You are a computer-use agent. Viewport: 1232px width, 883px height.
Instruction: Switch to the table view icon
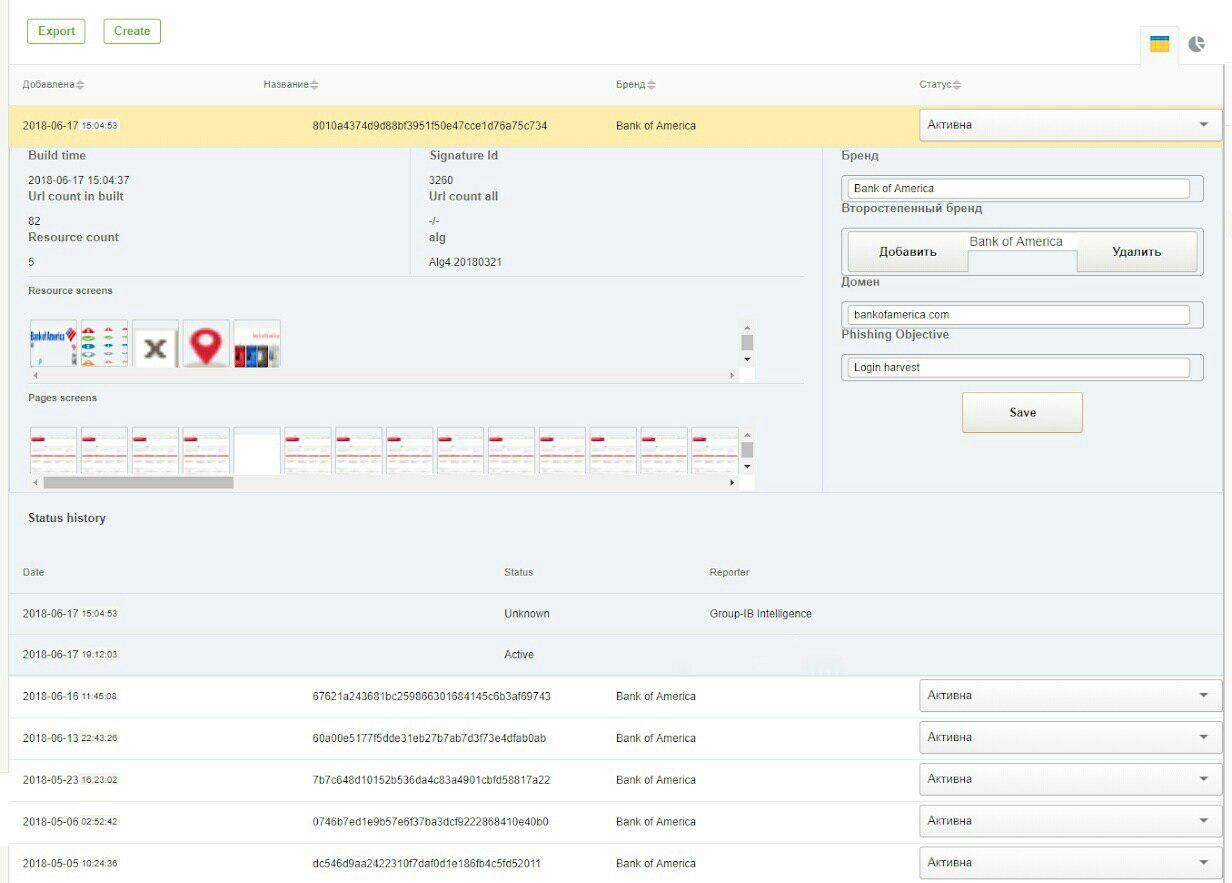coord(1159,44)
